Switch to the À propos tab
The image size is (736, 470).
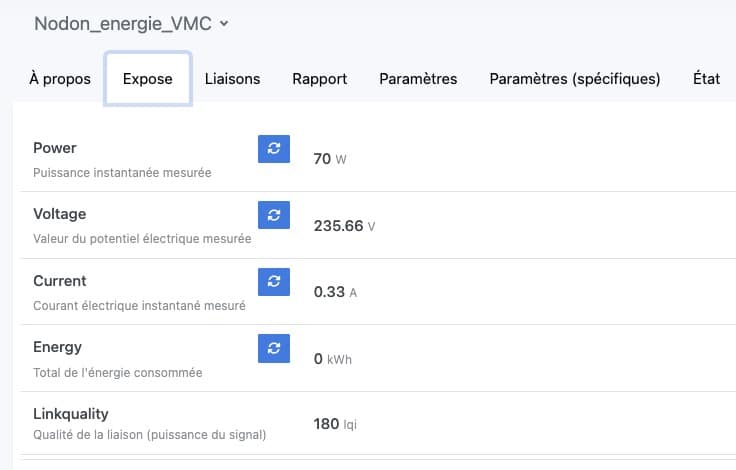[60, 79]
